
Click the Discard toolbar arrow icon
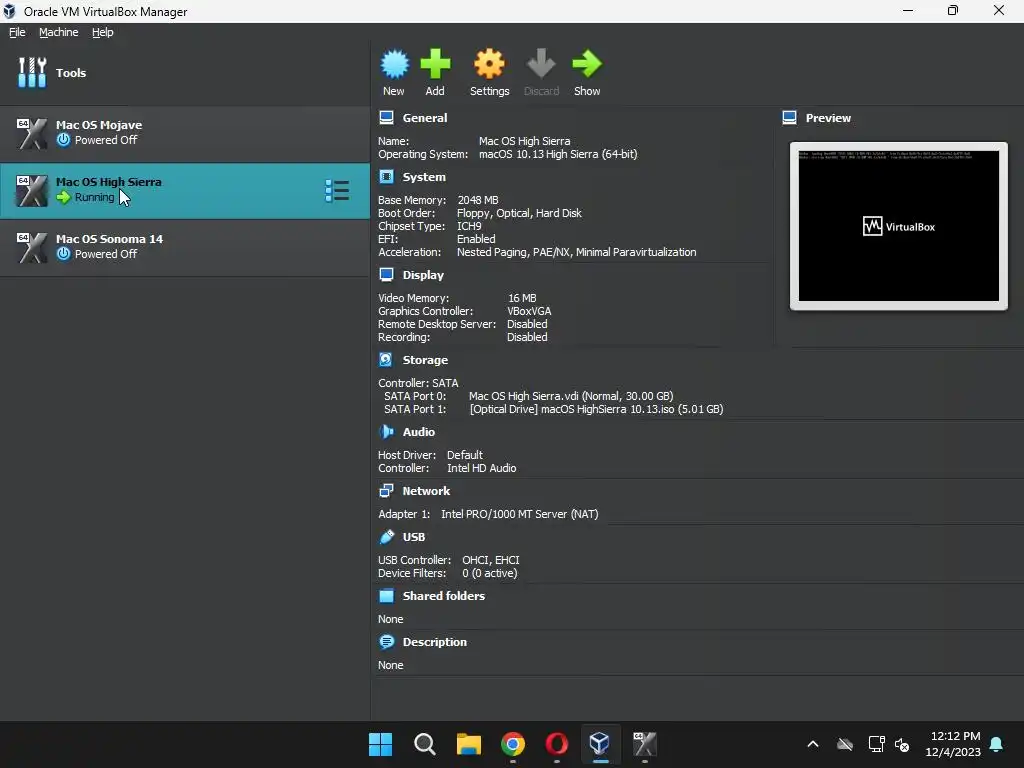(541, 64)
